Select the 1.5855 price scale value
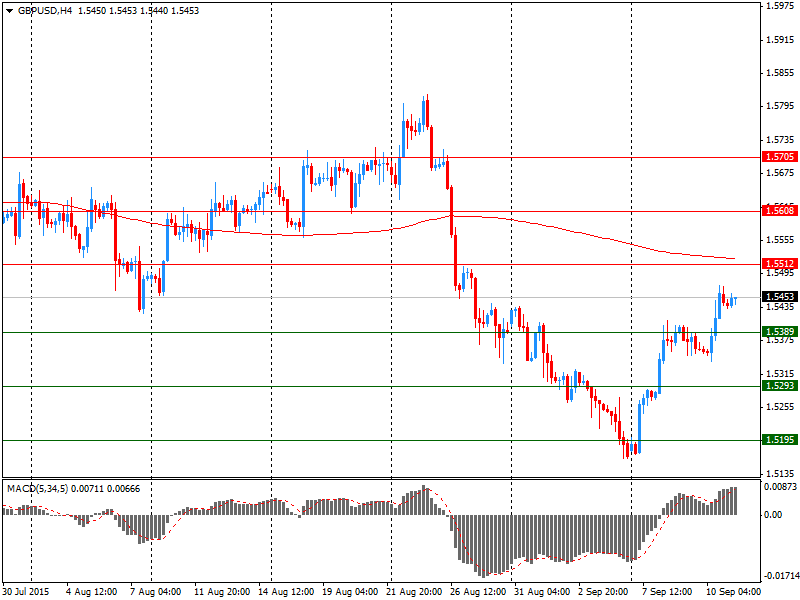This screenshot has height=600, width=800. tap(780, 73)
